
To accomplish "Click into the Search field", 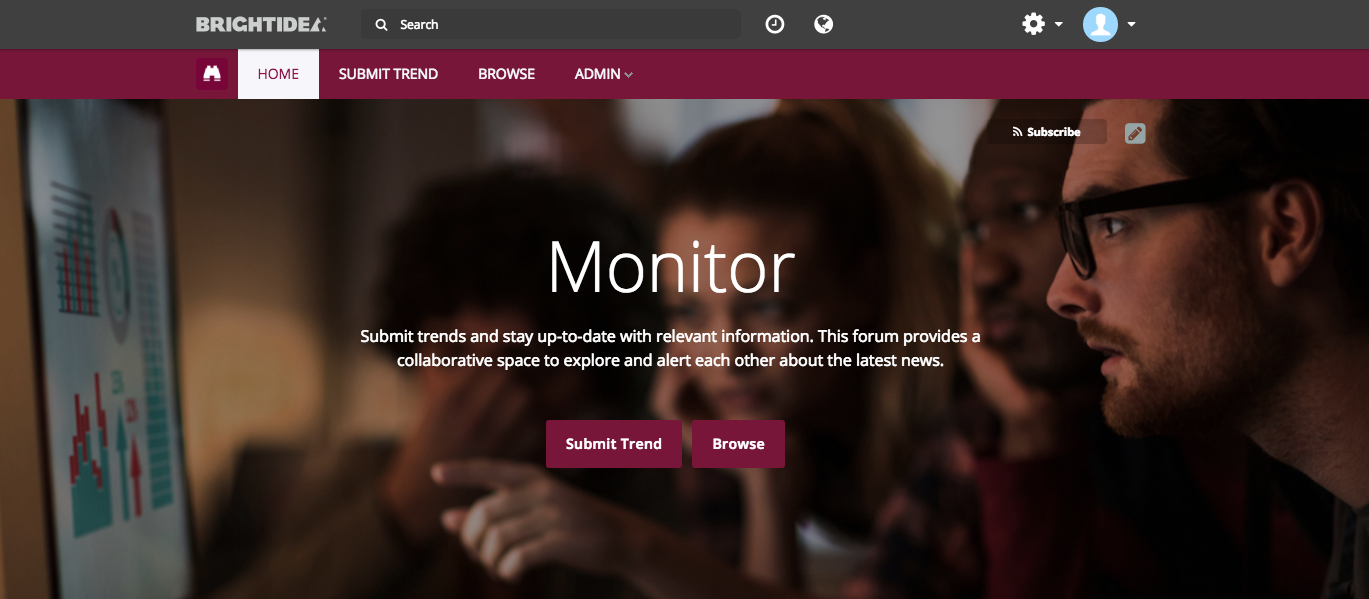I will tap(551, 24).
